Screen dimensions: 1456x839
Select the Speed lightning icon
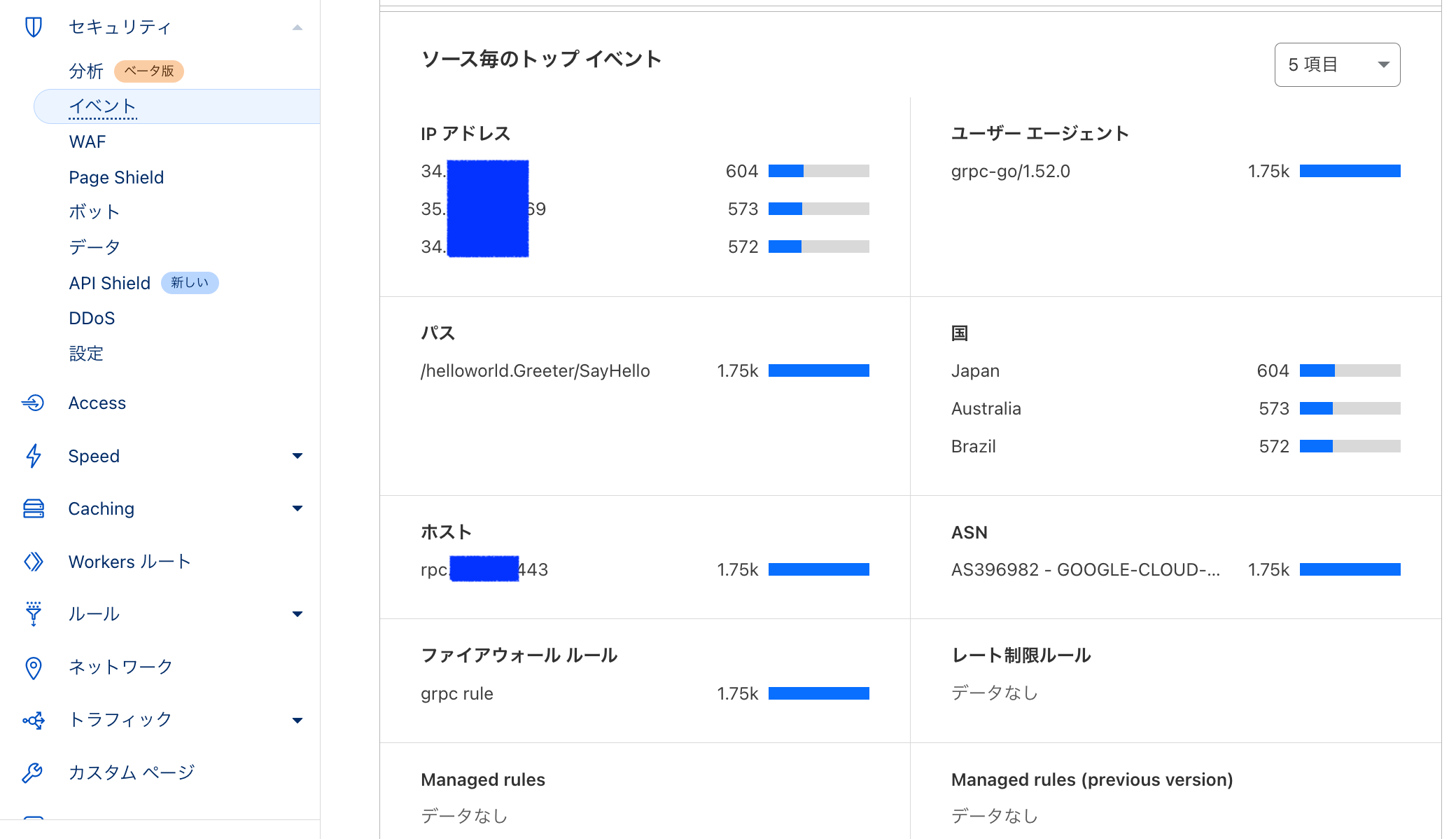point(33,456)
